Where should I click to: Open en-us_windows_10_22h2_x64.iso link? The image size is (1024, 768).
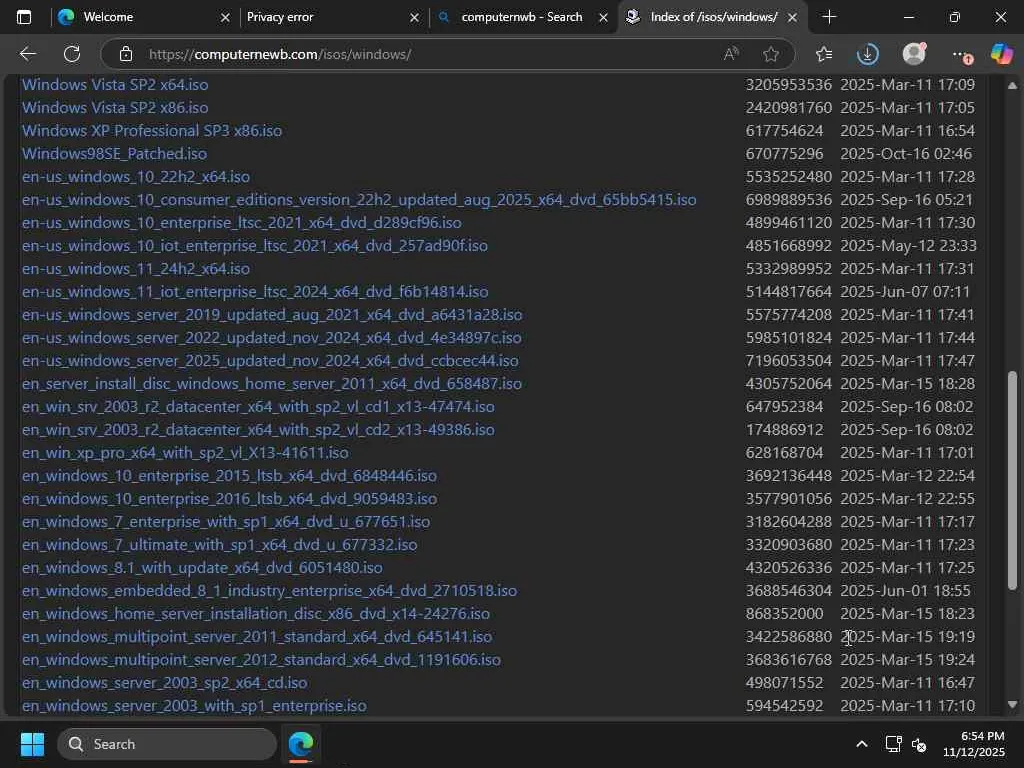[x=136, y=177]
